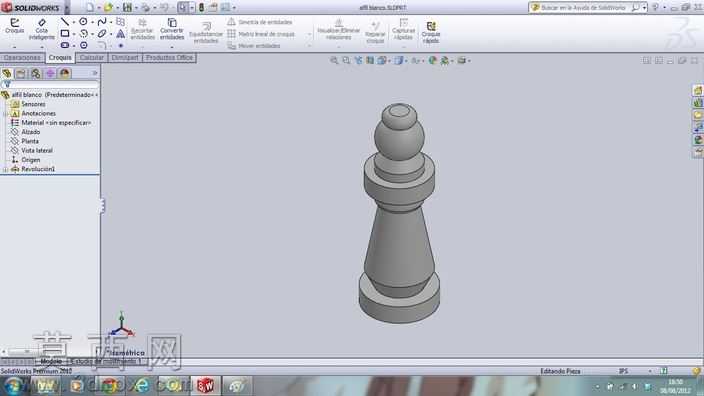Open PropertyManager panel tab

(x=21, y=73)
